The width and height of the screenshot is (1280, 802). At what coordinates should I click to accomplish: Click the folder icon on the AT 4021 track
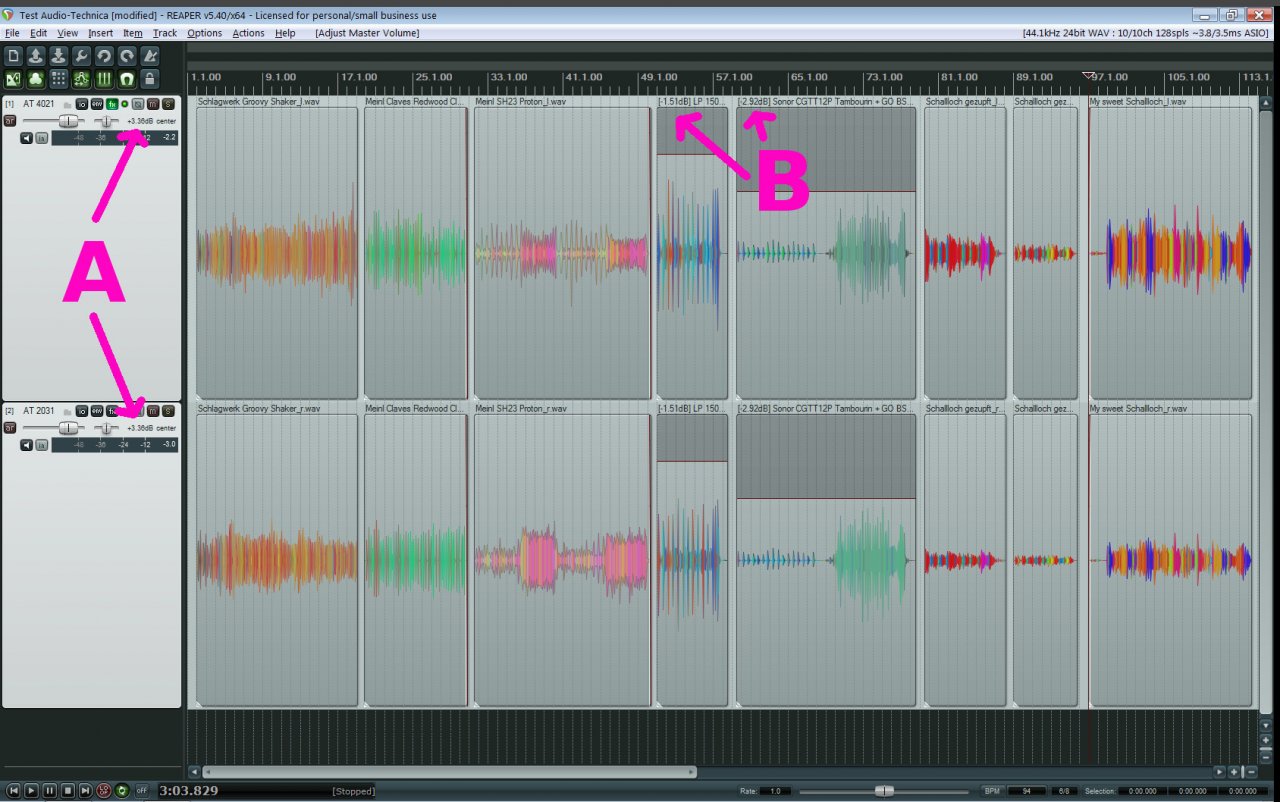click(67, 105)
